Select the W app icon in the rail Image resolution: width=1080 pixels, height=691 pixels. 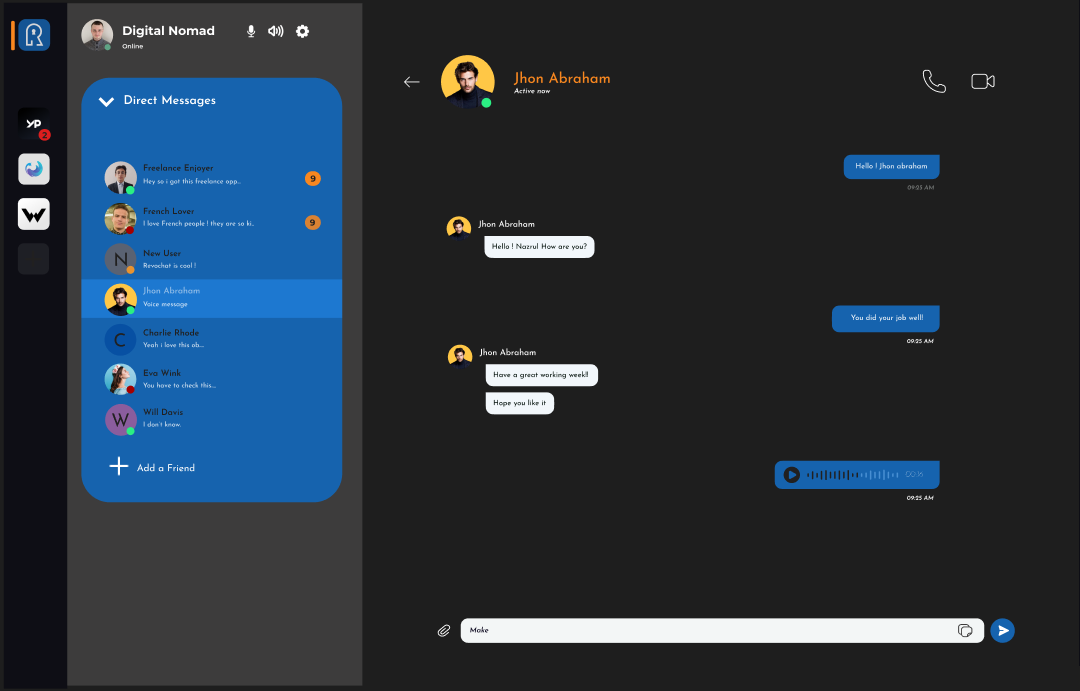coord(33,214)
